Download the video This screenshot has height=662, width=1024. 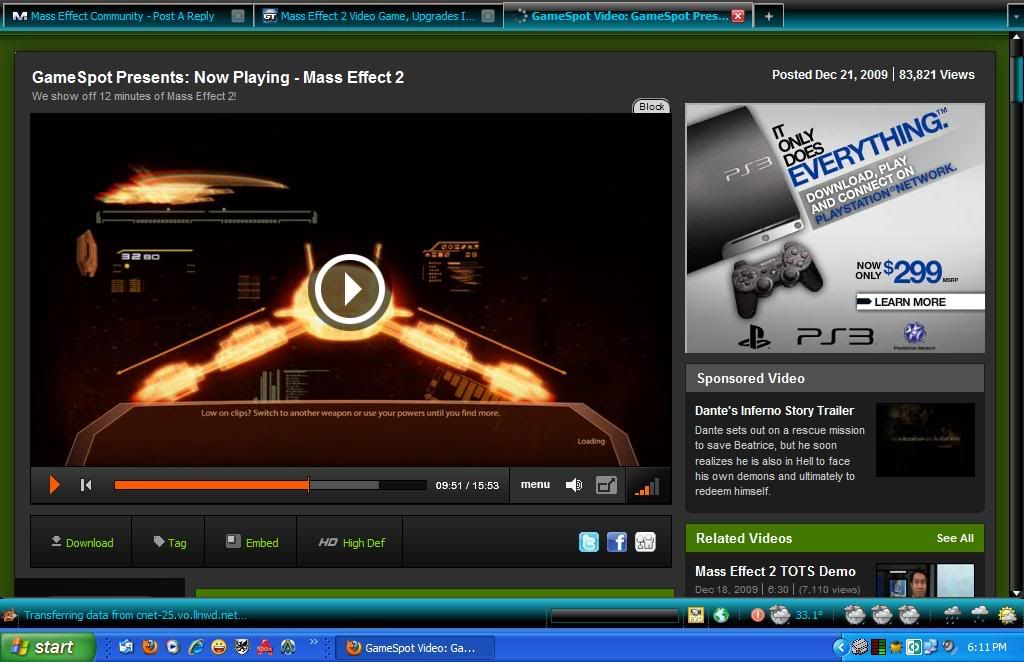[82, 543]
